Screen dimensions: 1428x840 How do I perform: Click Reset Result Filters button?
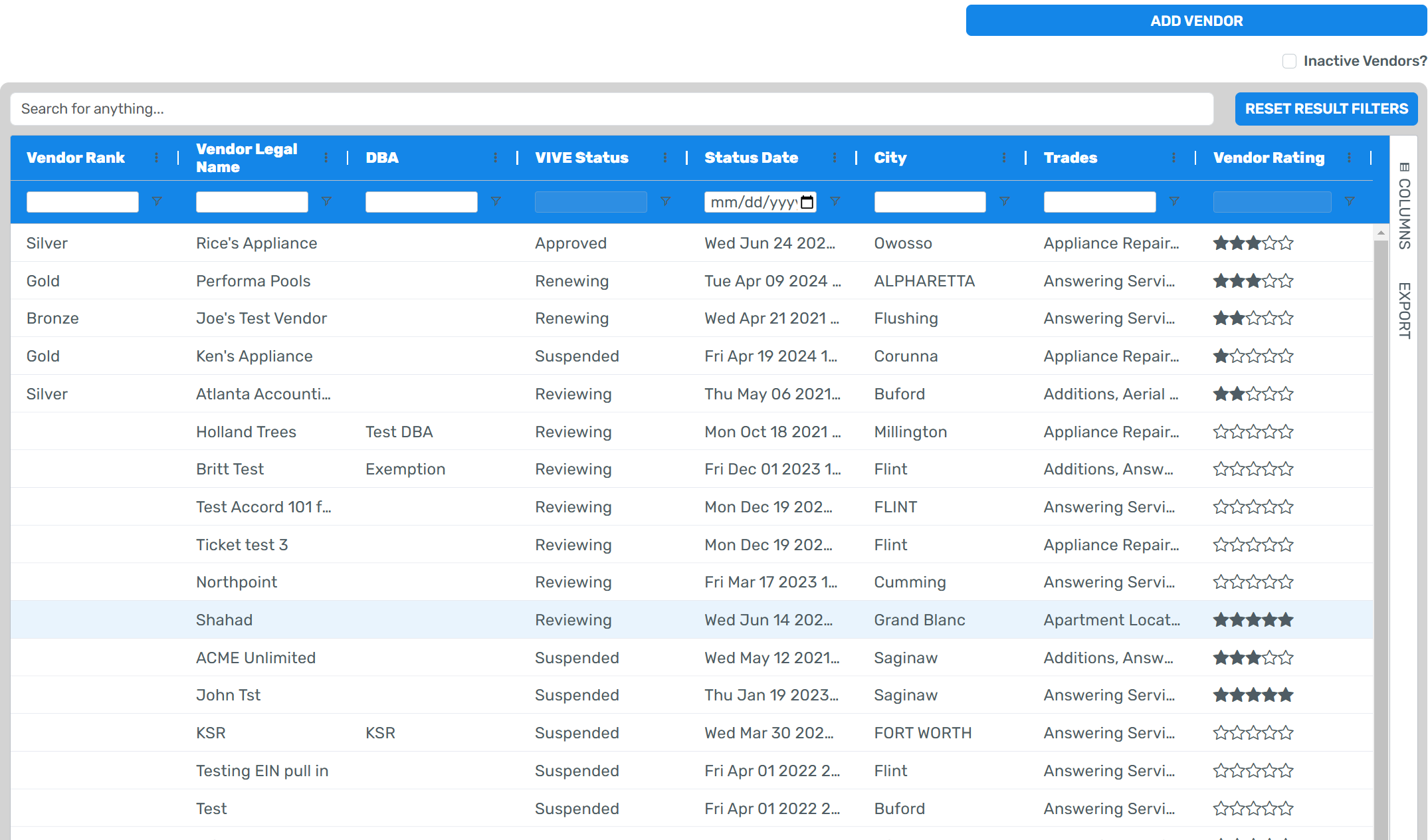(1326, 109)
